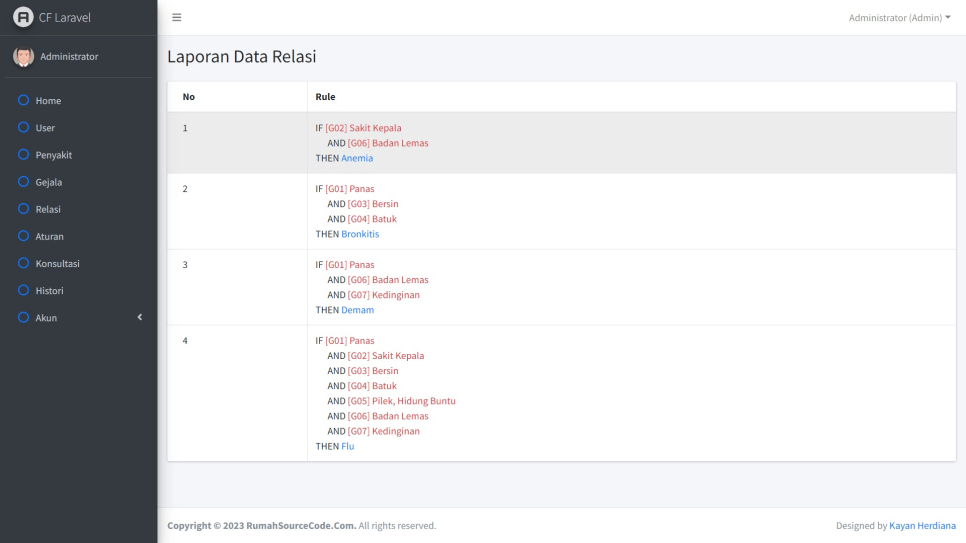
Task: Click [G02] Sakit Kepala in rule 4
Action: tap(386, 356)
